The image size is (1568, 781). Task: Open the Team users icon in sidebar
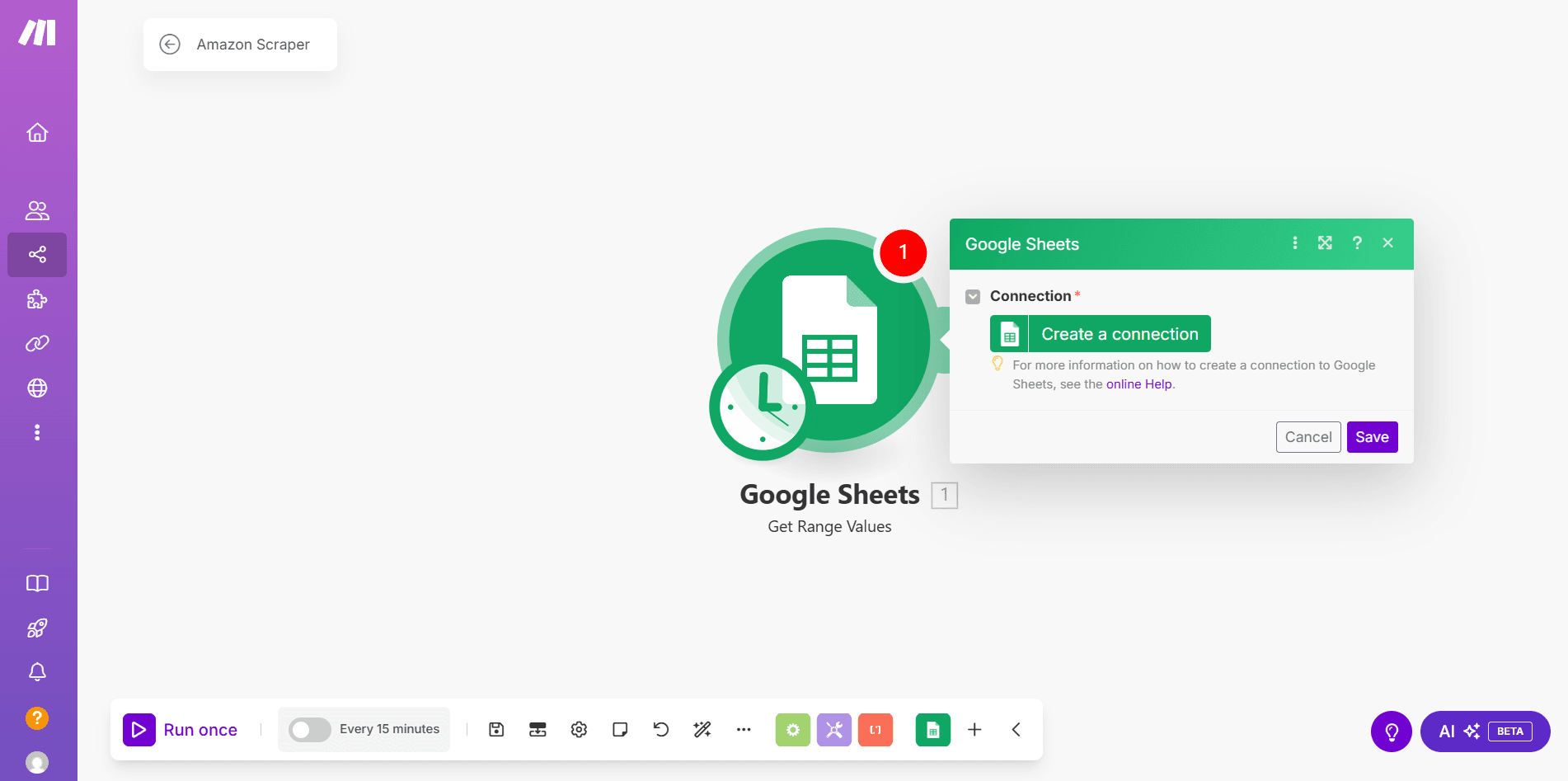[37, 210]
